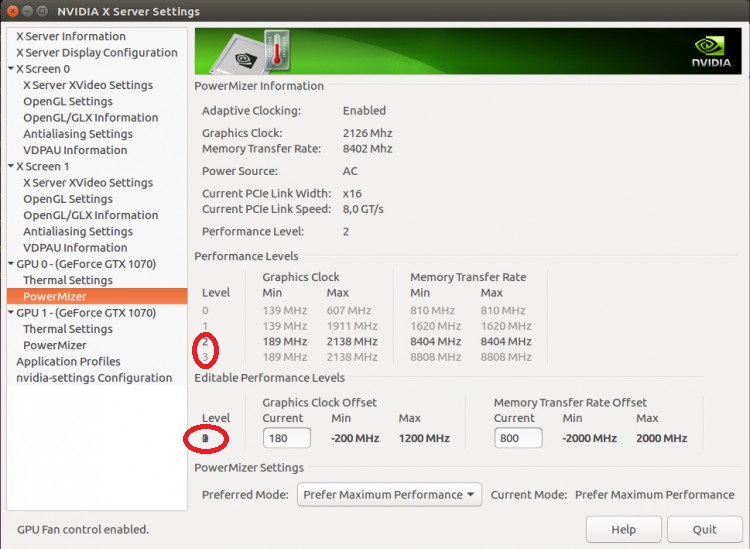This screenshot has width=750, height=549.
Task: Collapse the GPU 0 GeForce GTX 1070 arrow
Action: pyautogui.click(x=11, y=264)
